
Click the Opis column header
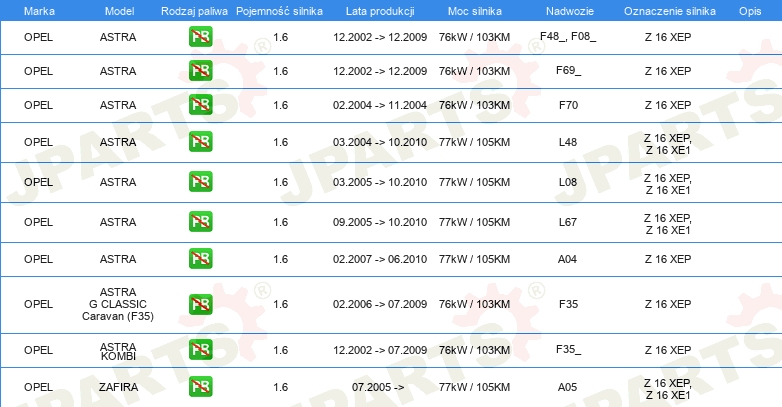pyautogui.click(x=750, y=11)
